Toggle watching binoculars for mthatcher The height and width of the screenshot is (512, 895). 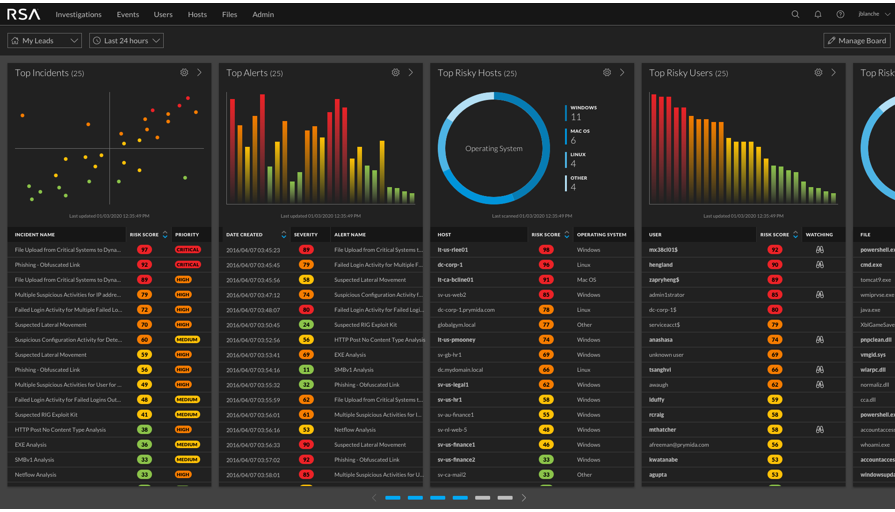[x=820, y=430]
